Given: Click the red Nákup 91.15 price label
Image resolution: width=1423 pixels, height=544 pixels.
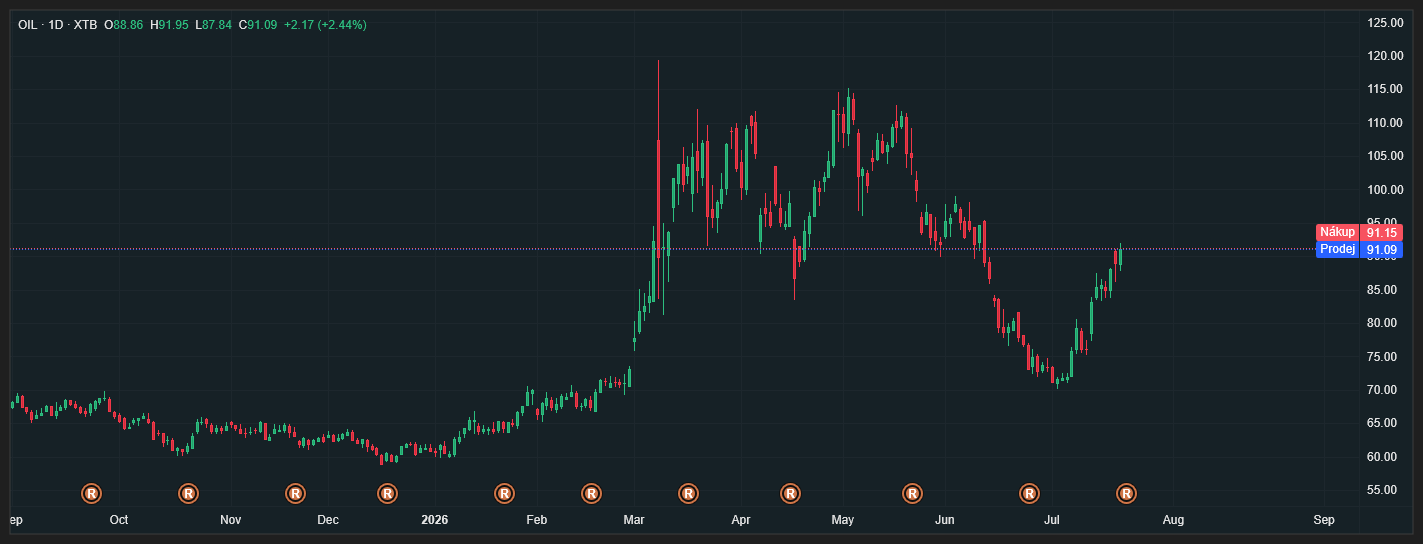Looking at the screenshot, I should [x=1359, y=232].
